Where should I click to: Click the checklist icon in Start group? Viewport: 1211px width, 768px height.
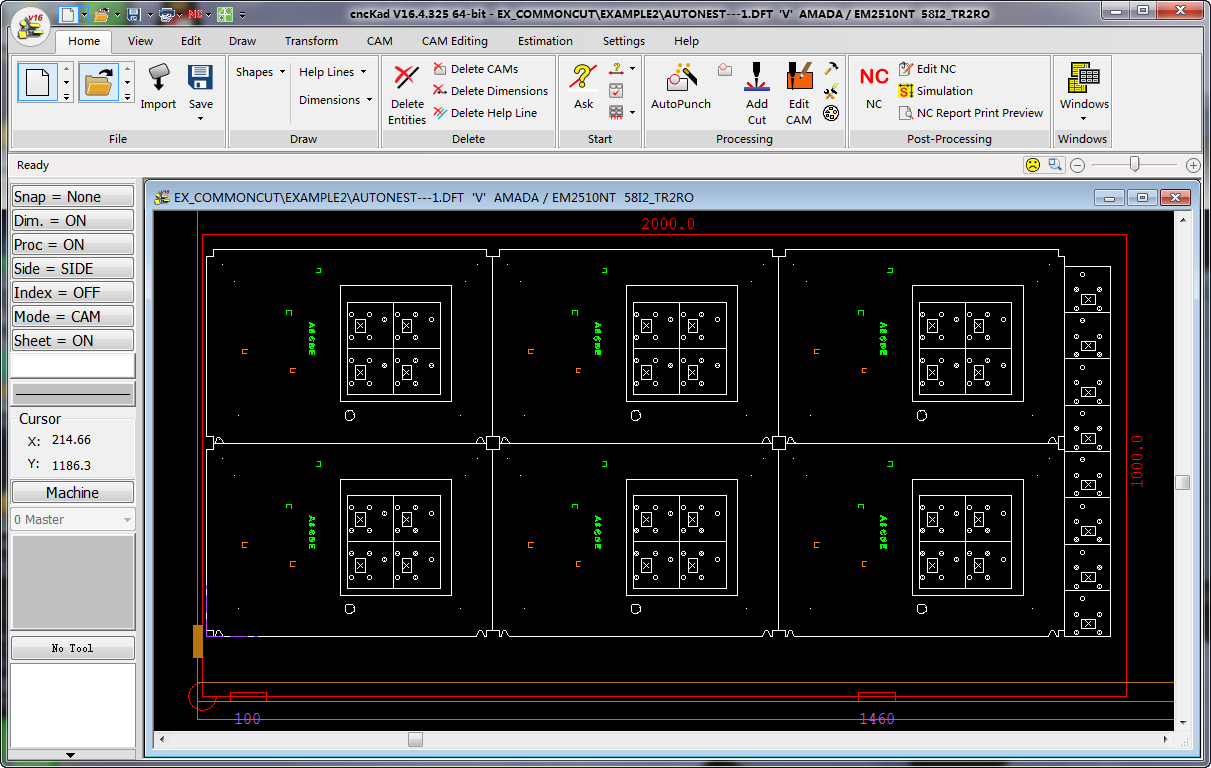[x=616, y=90]
